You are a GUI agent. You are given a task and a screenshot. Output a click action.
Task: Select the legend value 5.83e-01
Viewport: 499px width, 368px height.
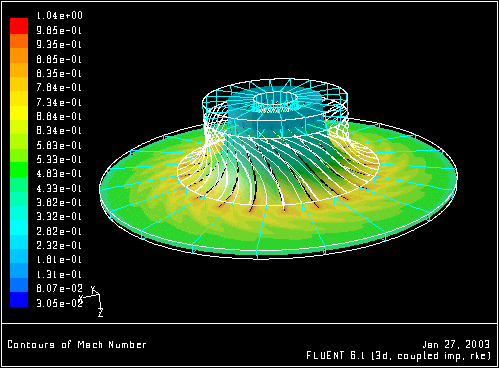pos(59,145)
